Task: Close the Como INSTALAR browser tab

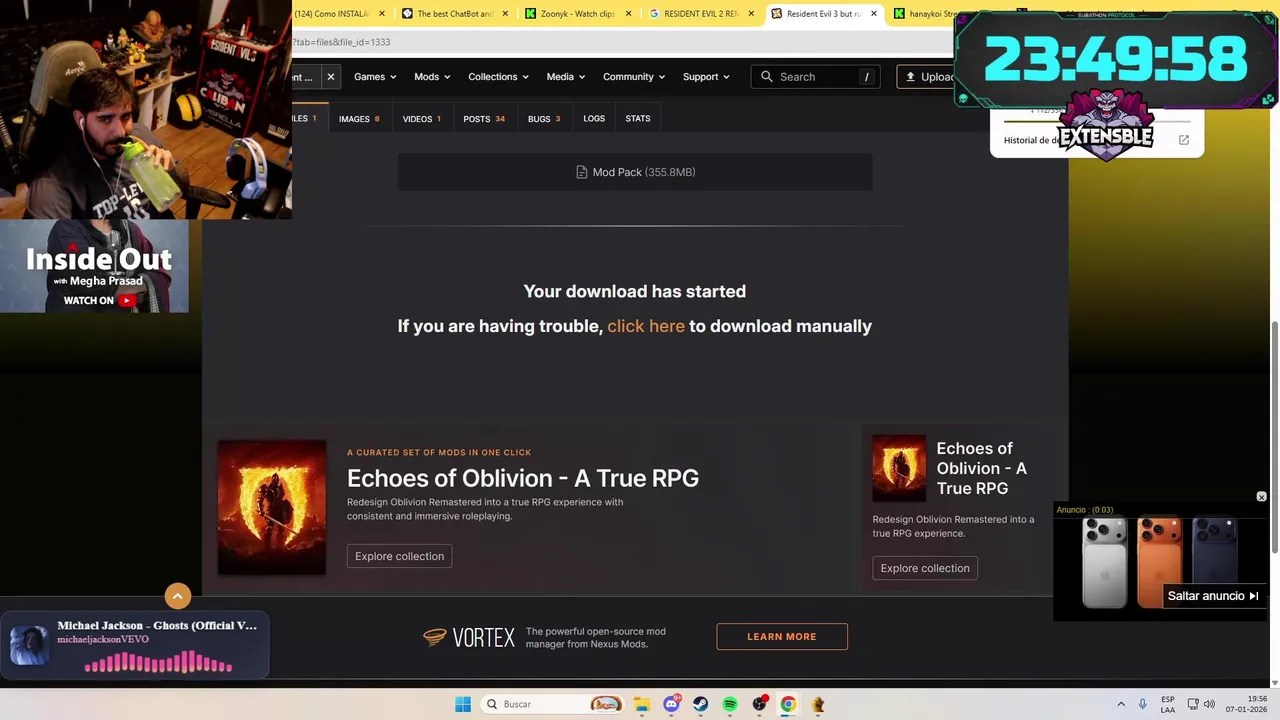Action: pos(381,14)
